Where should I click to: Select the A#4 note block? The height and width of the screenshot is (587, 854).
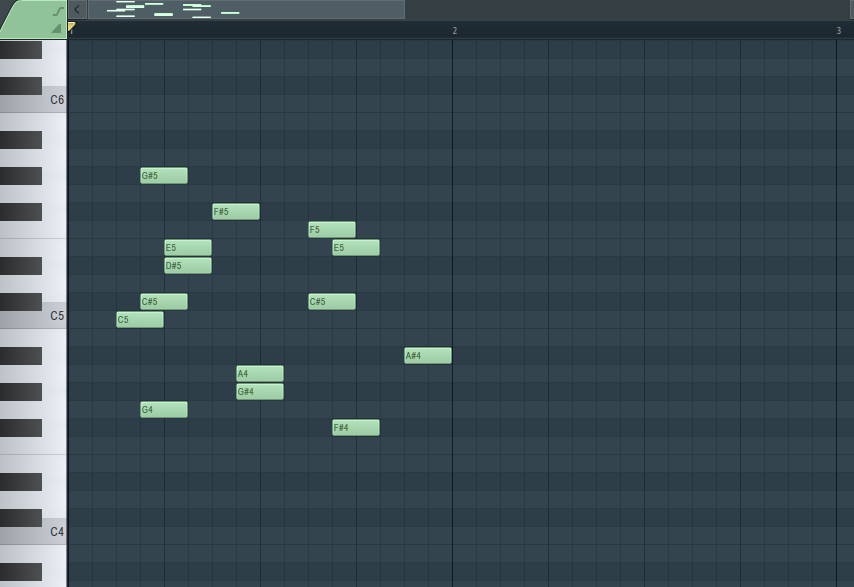pos(426,355)
